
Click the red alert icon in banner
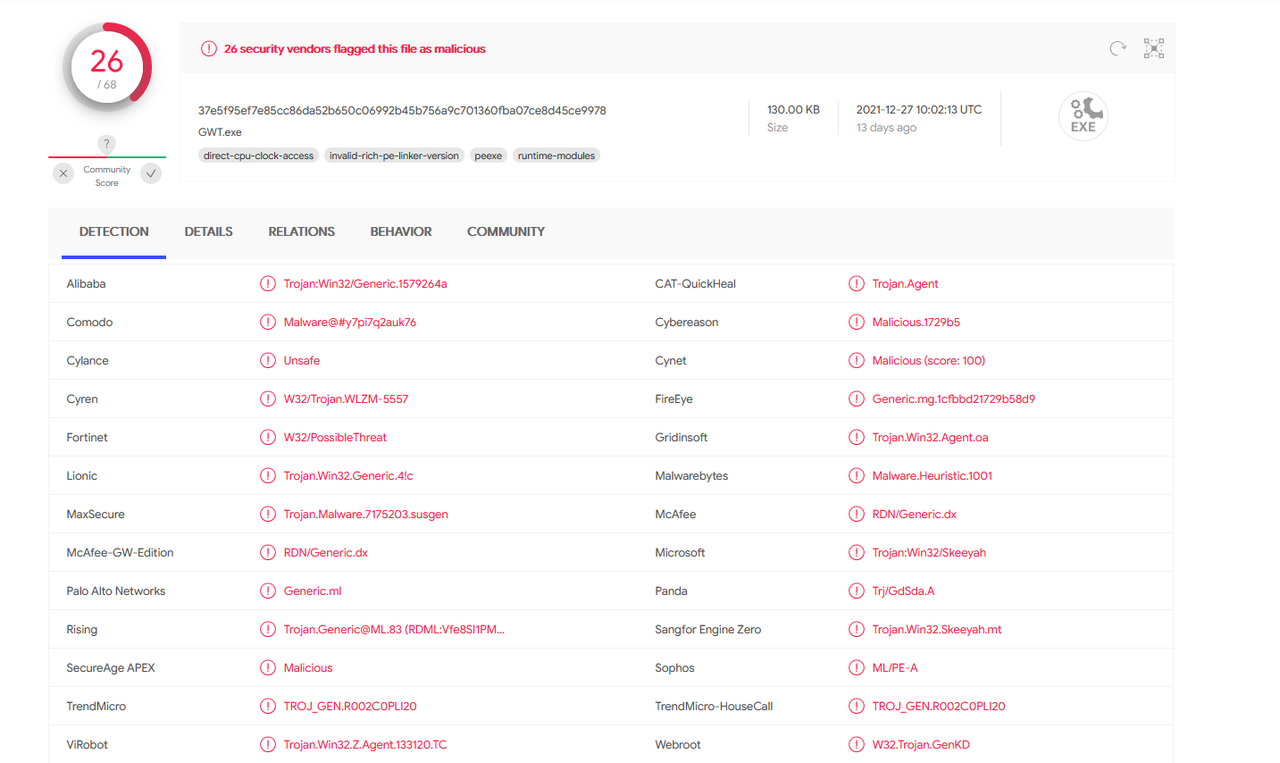pyautogui.click(x=208, y=49)
